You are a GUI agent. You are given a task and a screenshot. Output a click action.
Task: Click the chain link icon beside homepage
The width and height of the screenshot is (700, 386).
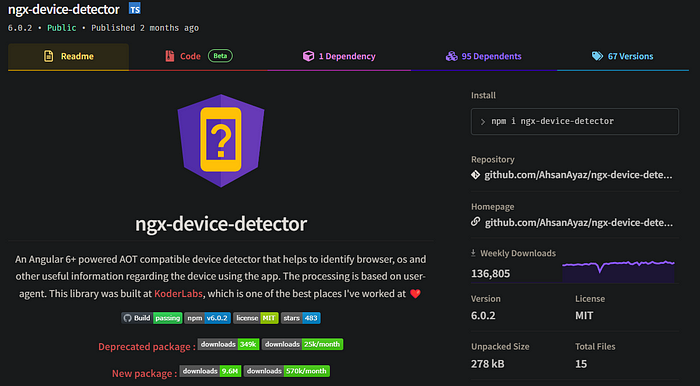[475, 222]
